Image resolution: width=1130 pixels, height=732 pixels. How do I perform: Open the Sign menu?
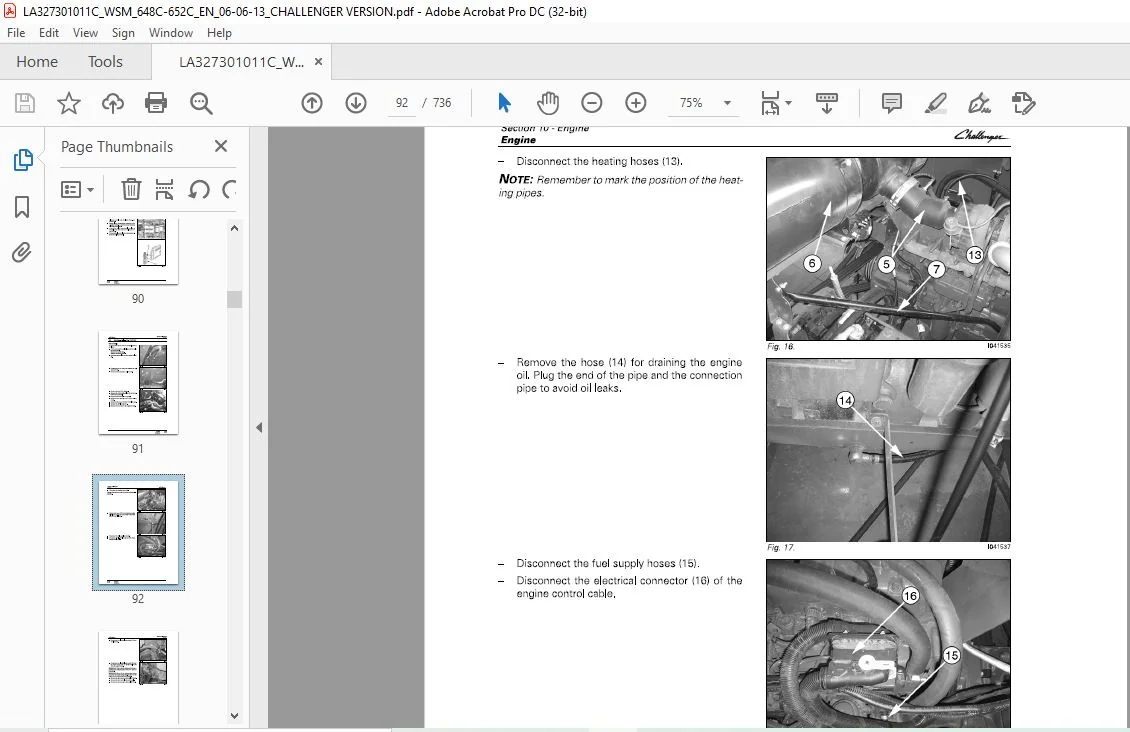click(x=123, y=32)
